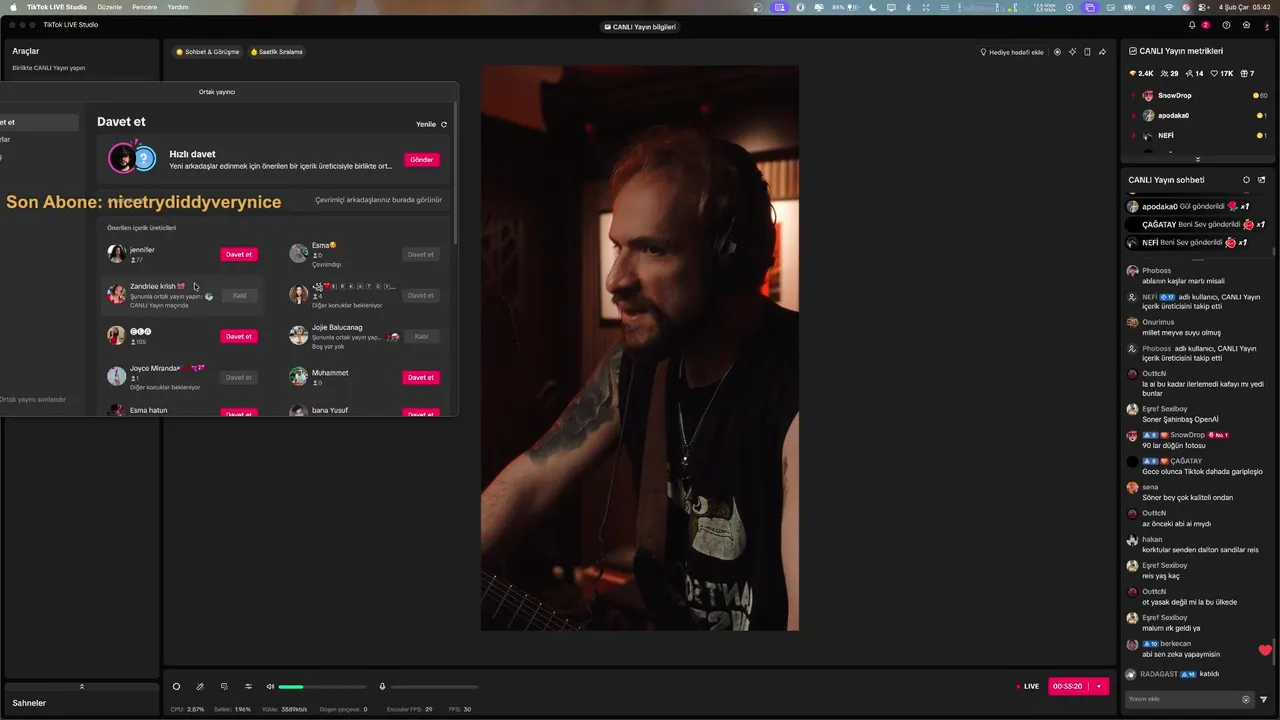Open macOS Wi-Fi menu bar icon

[1168, 7]
